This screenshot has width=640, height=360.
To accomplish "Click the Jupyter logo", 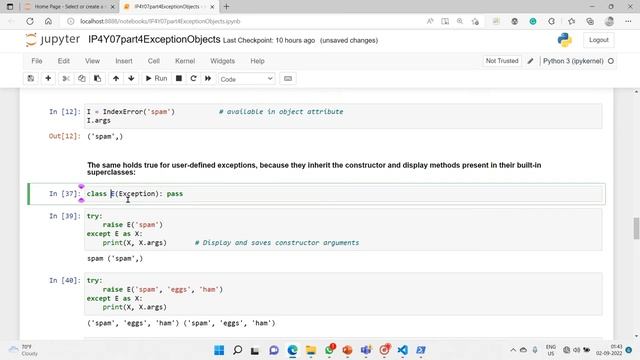I will [x=53, y=40].
